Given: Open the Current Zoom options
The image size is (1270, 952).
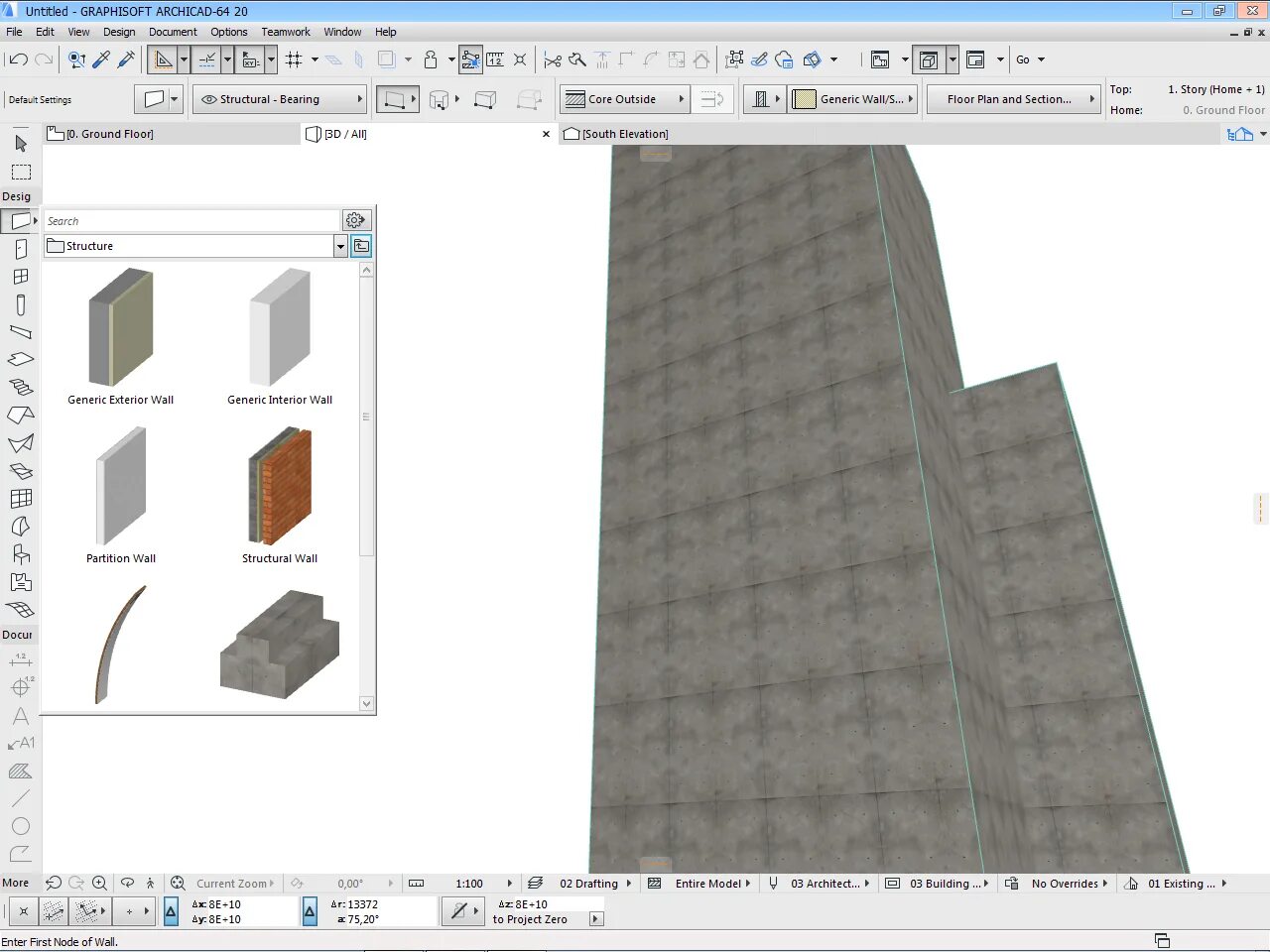Looking at the screenshot, I should 235,884.
